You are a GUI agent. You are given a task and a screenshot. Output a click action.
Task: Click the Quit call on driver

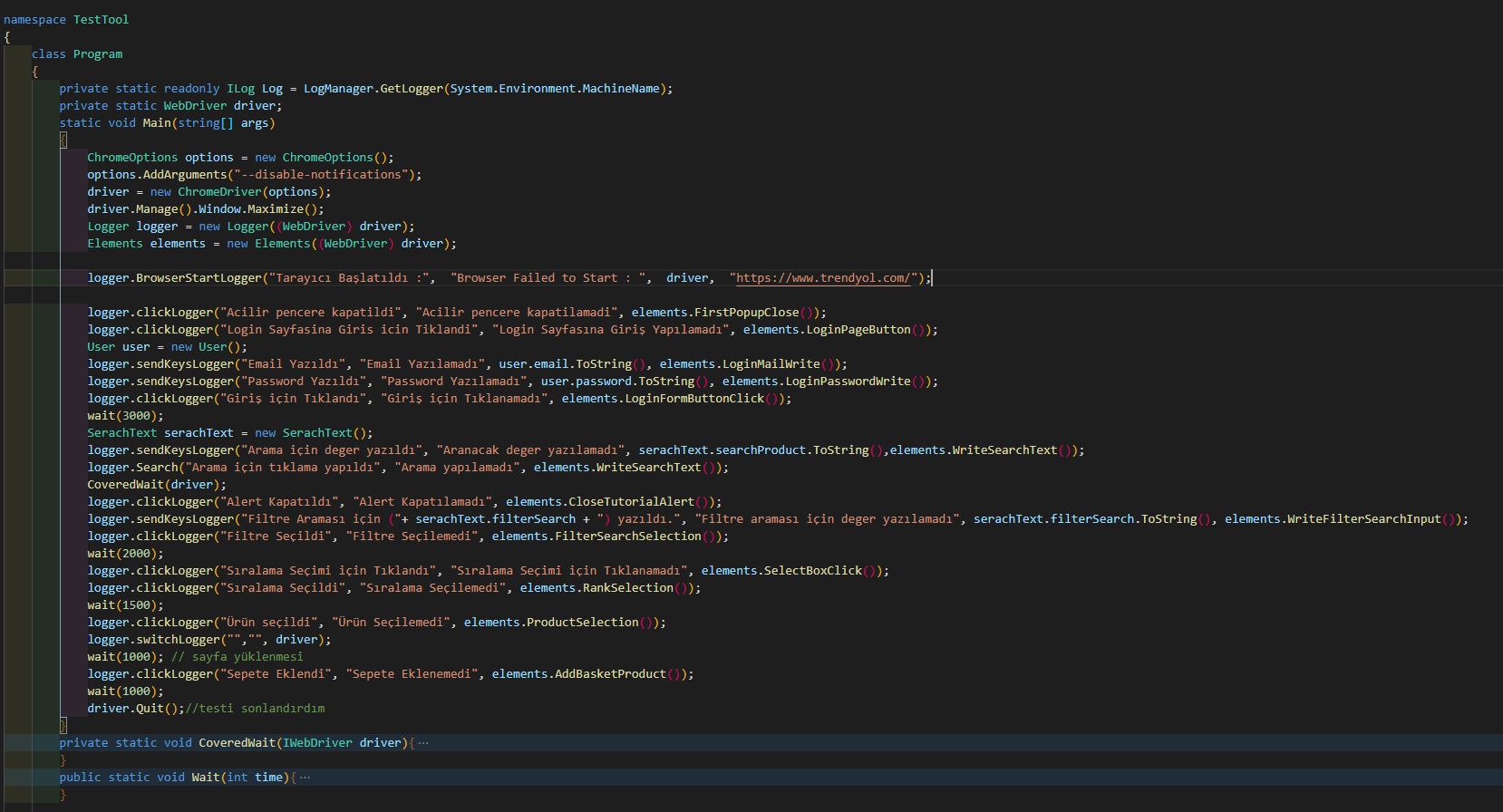click(x=150, y=709)
